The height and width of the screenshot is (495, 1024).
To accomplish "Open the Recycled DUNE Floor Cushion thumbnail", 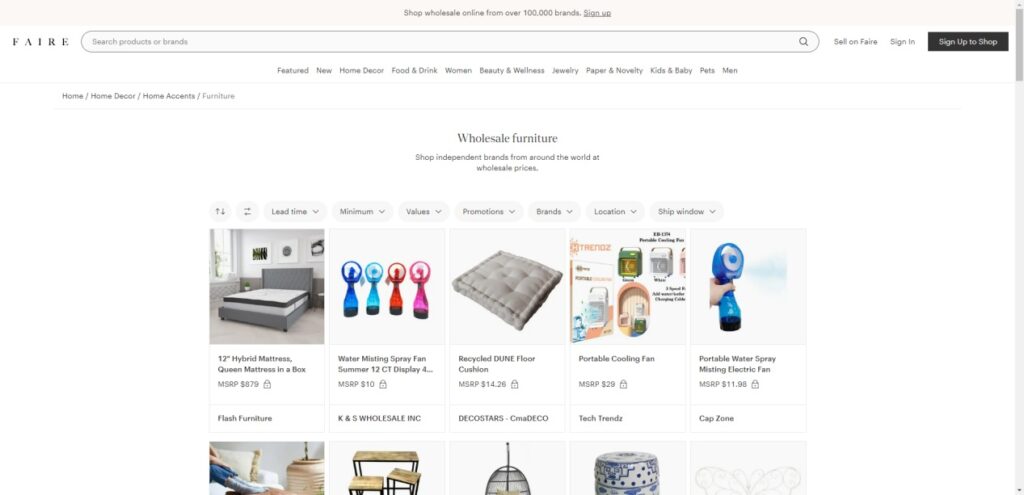I will coord(507,287).
